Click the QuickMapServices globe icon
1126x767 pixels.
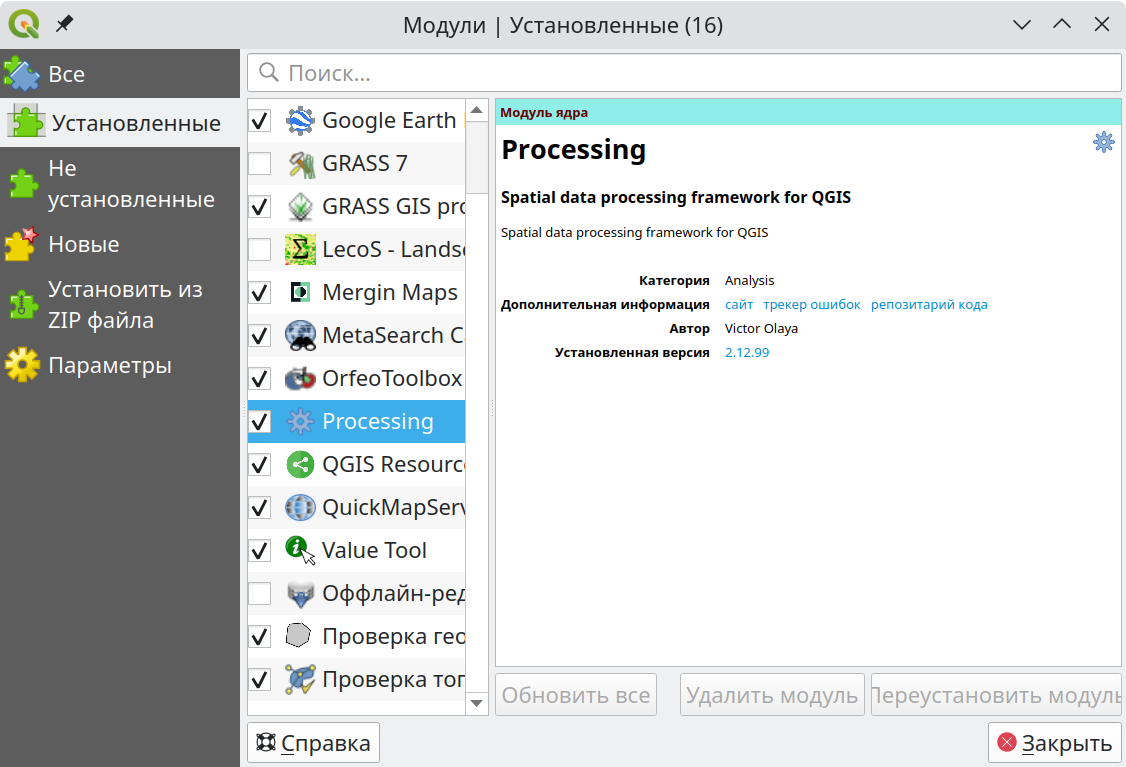tap(300, 508)
